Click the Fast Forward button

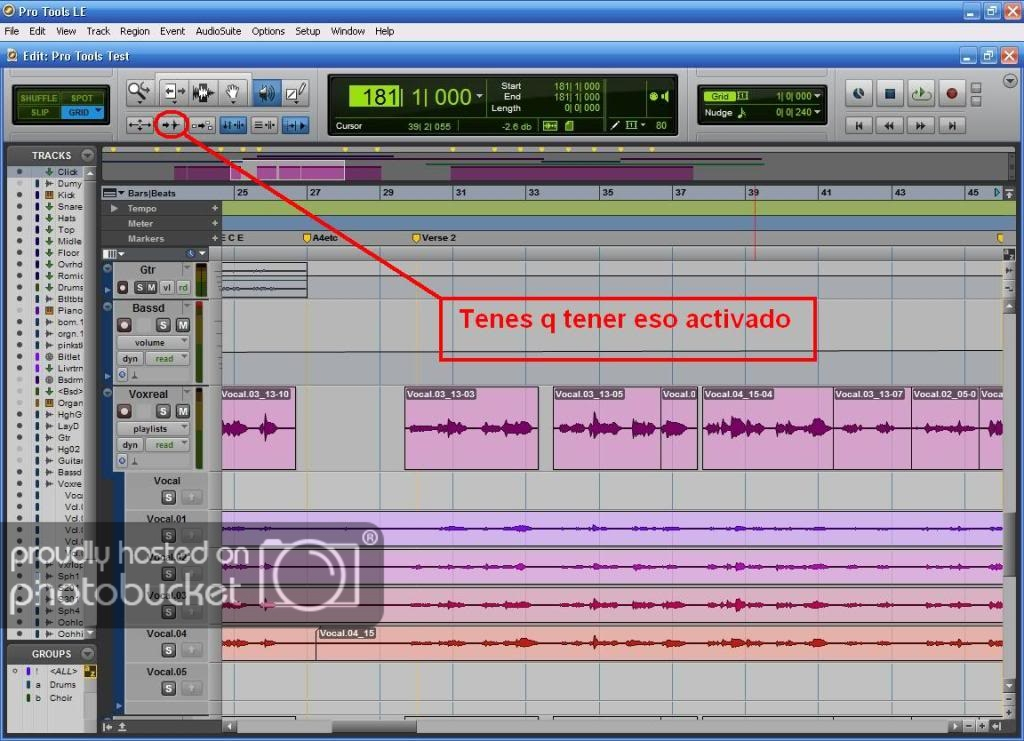tap(920, 125)
